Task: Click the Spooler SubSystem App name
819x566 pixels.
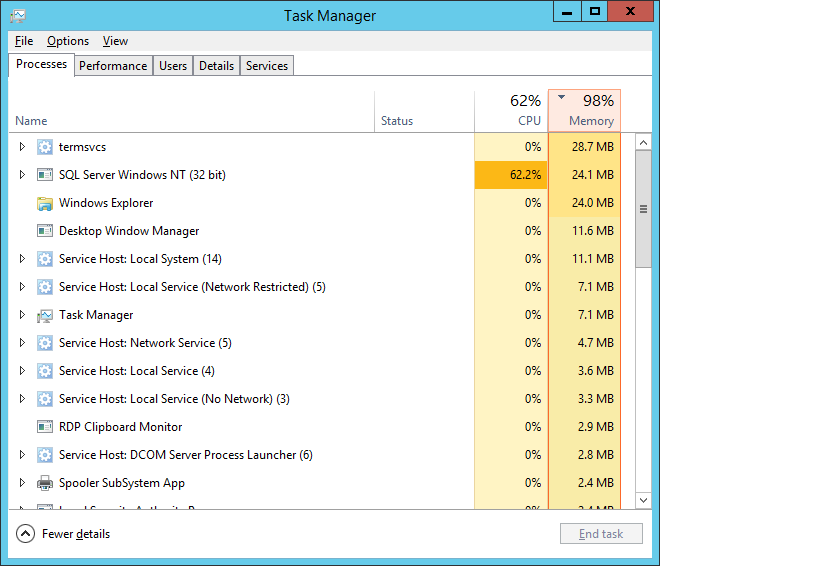Action: 122,483
